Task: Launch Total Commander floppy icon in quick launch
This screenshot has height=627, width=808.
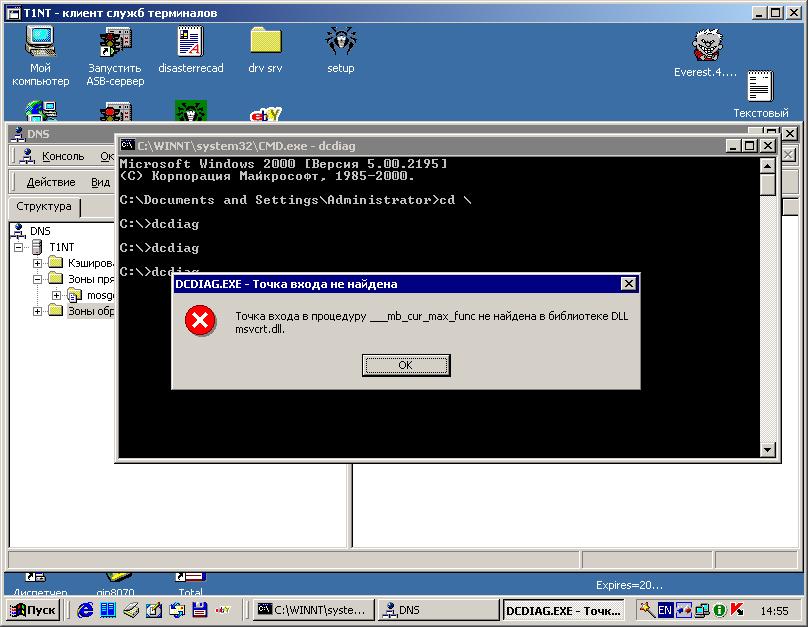Action: (x=199, y=611)
